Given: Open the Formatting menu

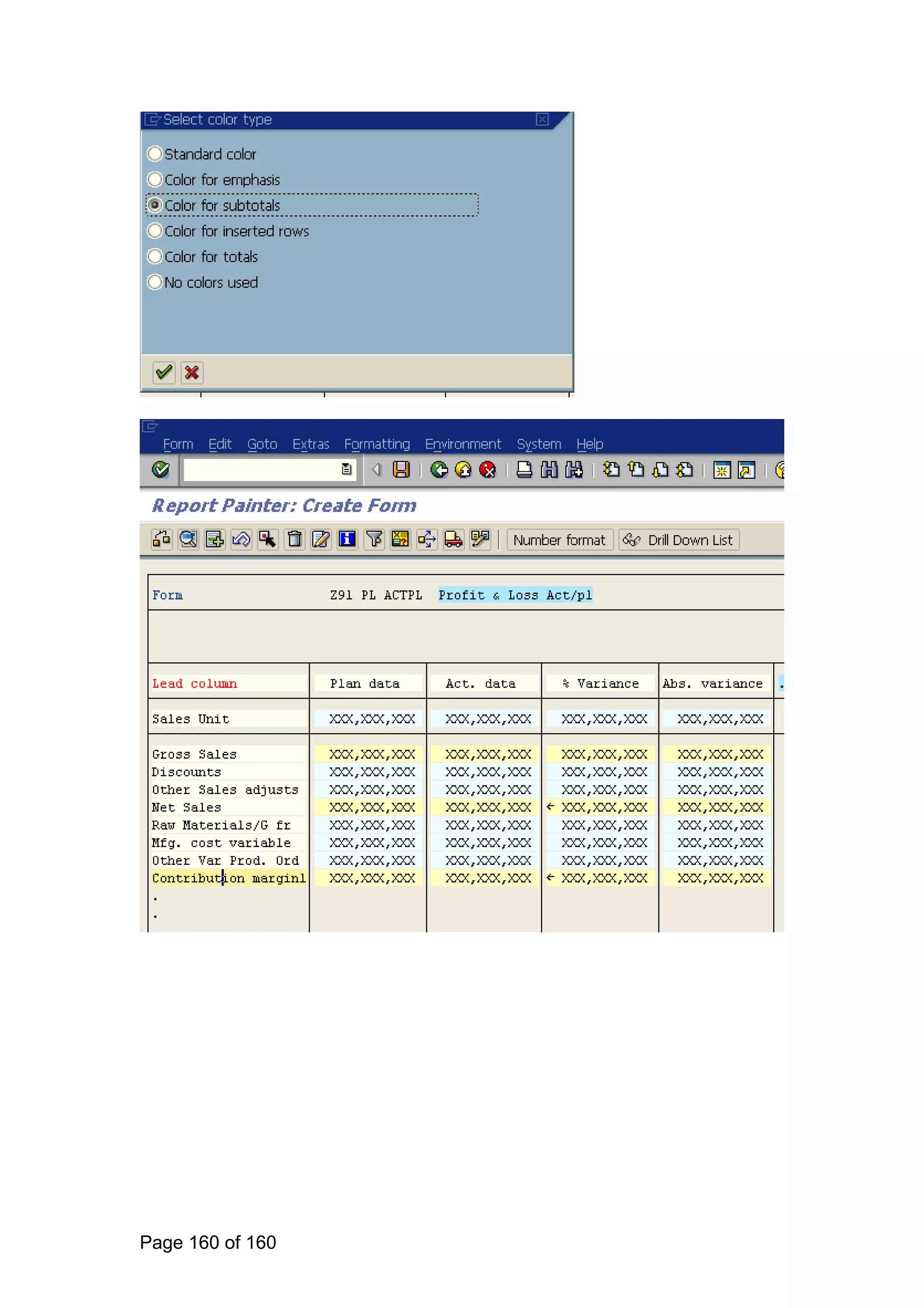Looking at the screenshot, I should [377, 444].
